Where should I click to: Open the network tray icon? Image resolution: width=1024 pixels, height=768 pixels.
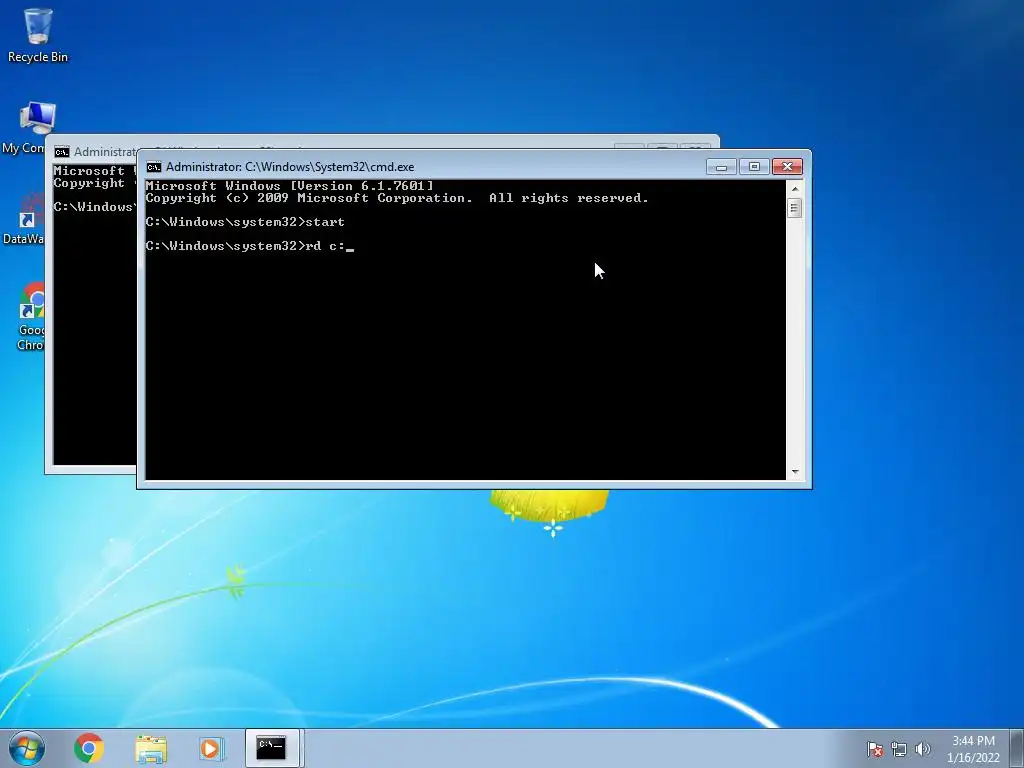(x=899, y=749)
